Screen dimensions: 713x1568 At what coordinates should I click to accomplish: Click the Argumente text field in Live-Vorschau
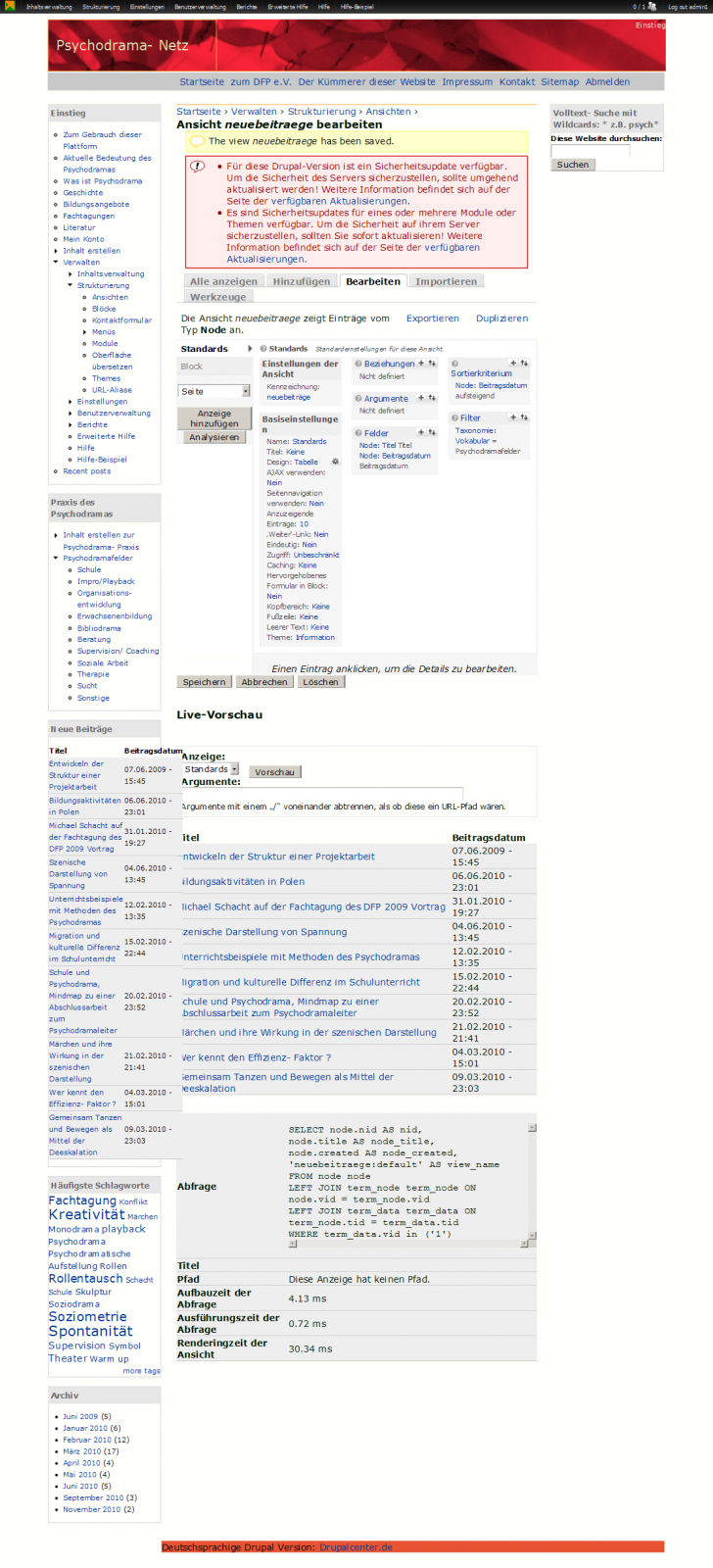pyautogui.click(x=321, y=793)
